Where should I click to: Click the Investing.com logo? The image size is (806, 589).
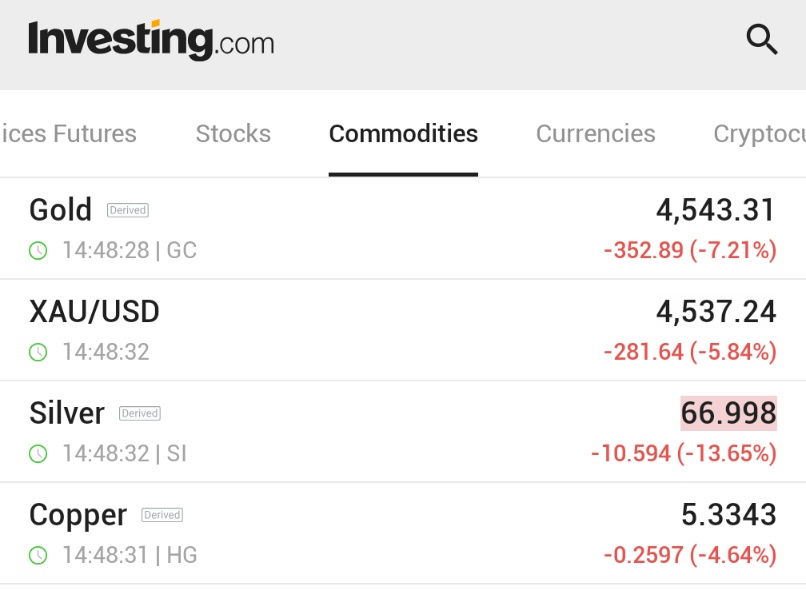coord(151,40)
